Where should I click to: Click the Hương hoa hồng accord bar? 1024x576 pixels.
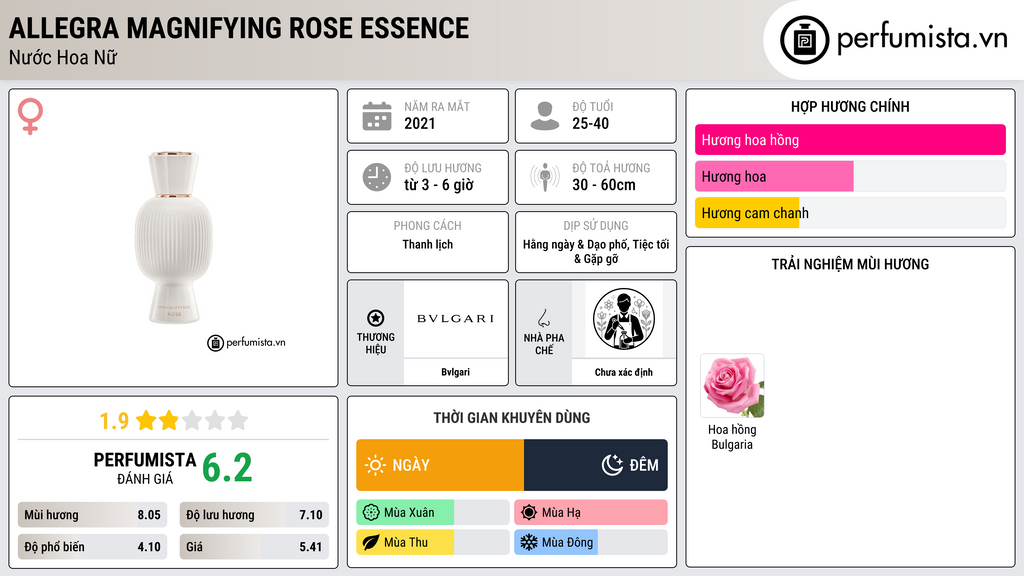coord(850,140)
